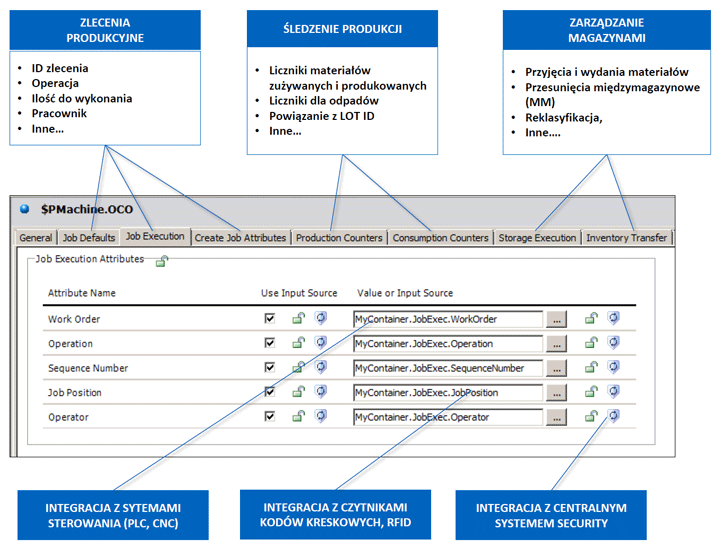Click security shield icon next to Sequence Number checkbox
Image resolution: width=720 pixels, height=548 pixels.
321,368
